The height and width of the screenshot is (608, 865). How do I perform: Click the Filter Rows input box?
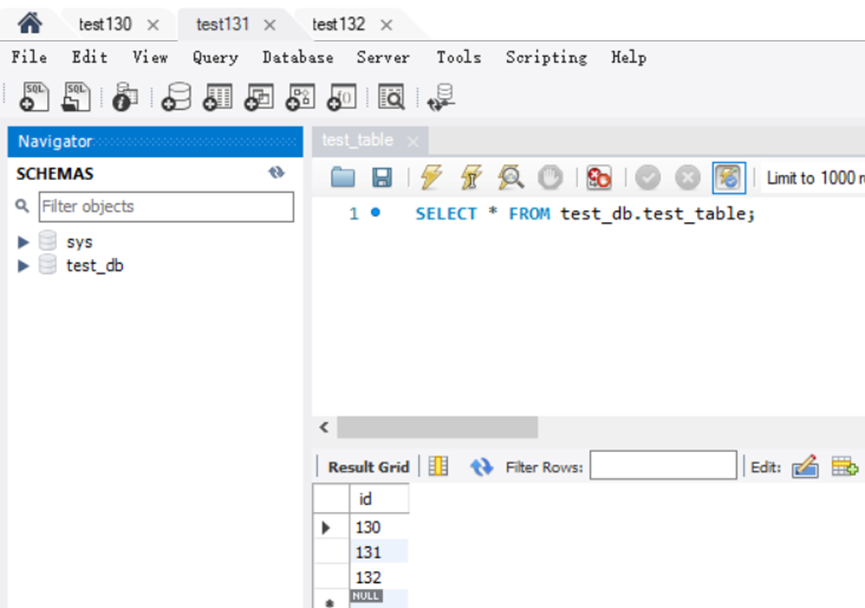(662, 466)
